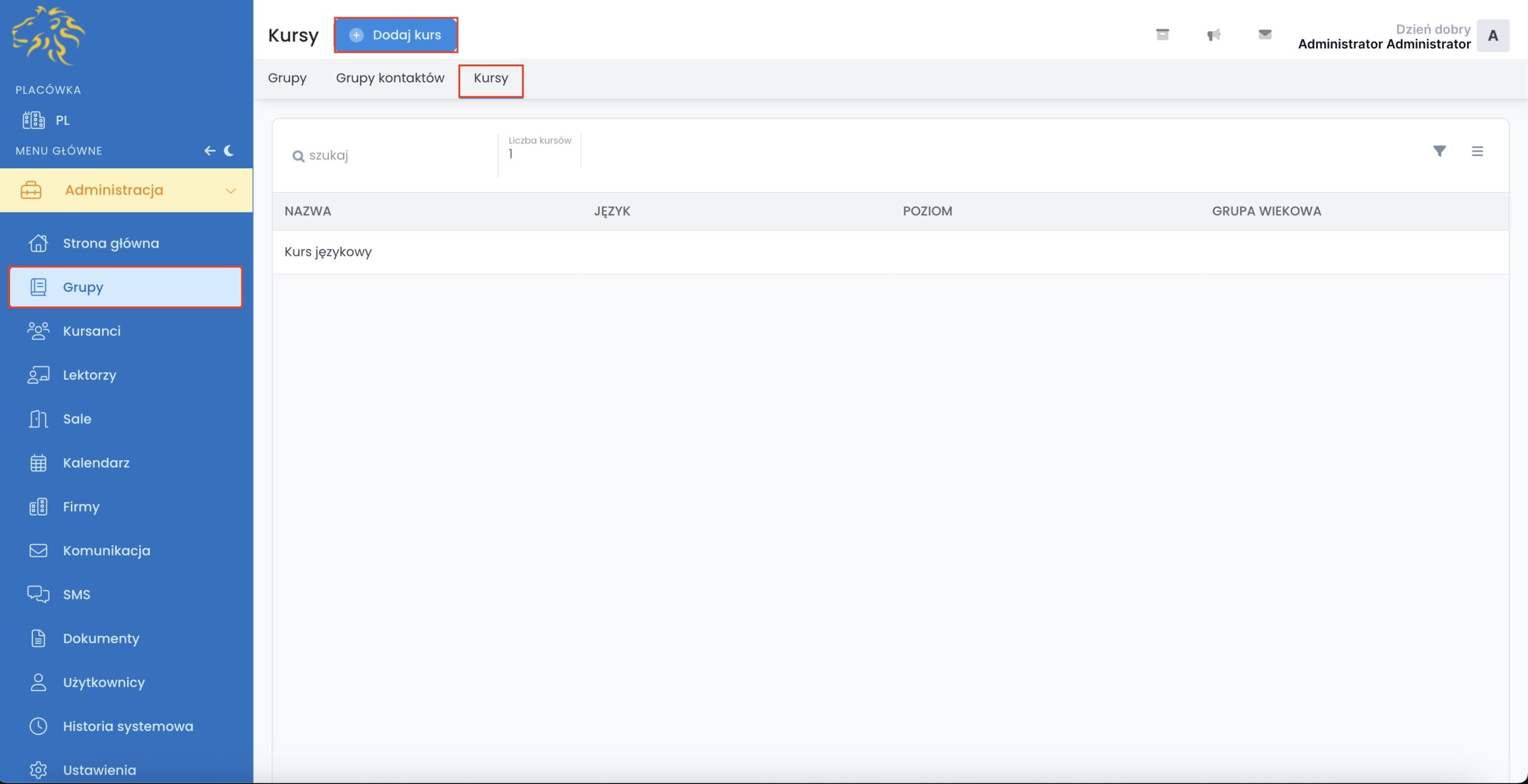The image size is (1528, 784).
Task: Click the filter funnel icon
Action: (1439, 151)
